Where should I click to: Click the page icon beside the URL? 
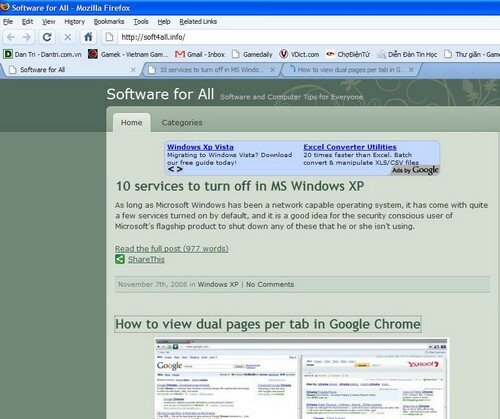[109, 37]
